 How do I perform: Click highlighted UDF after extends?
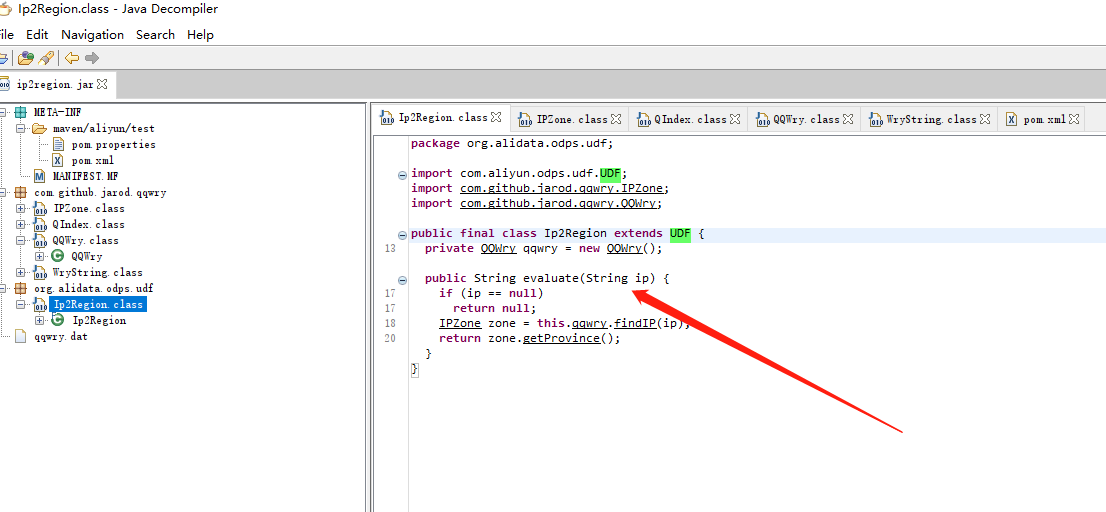(x=681, y=233)
